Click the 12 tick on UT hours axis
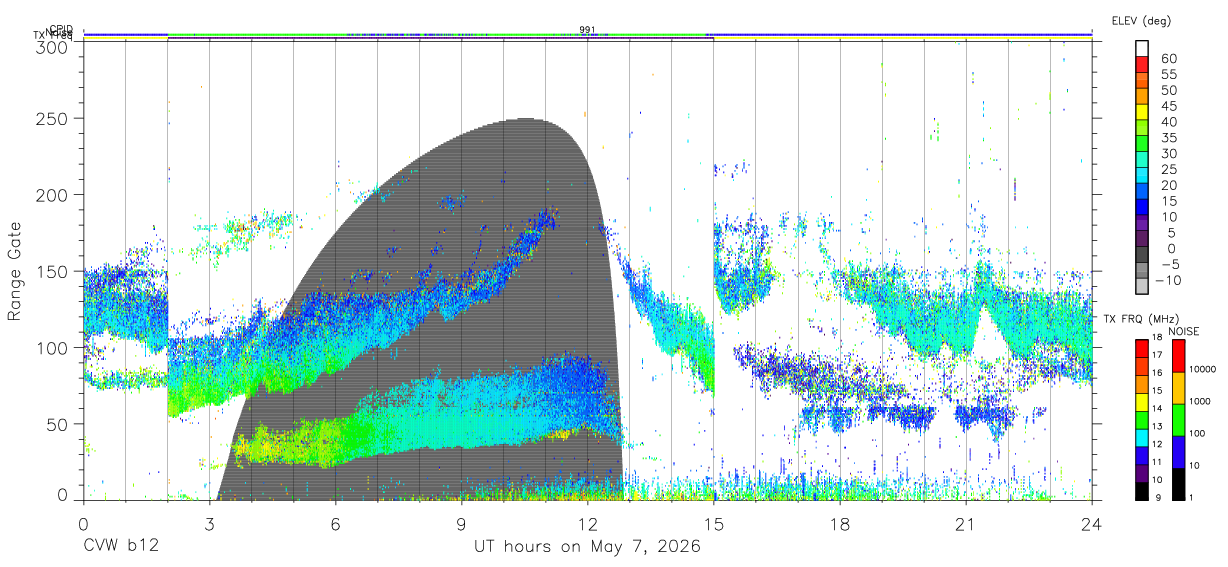The image size is (1228, 567). coord(587,524)
